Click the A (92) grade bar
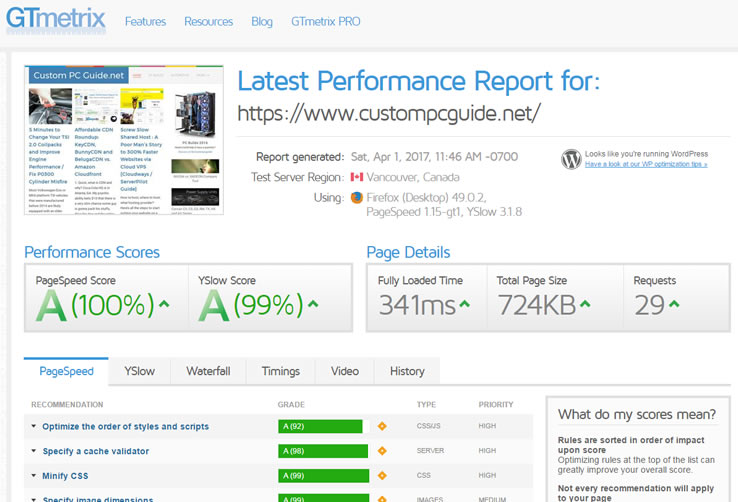Viewport: 738px width, 502px height. [x=320, y=426]
